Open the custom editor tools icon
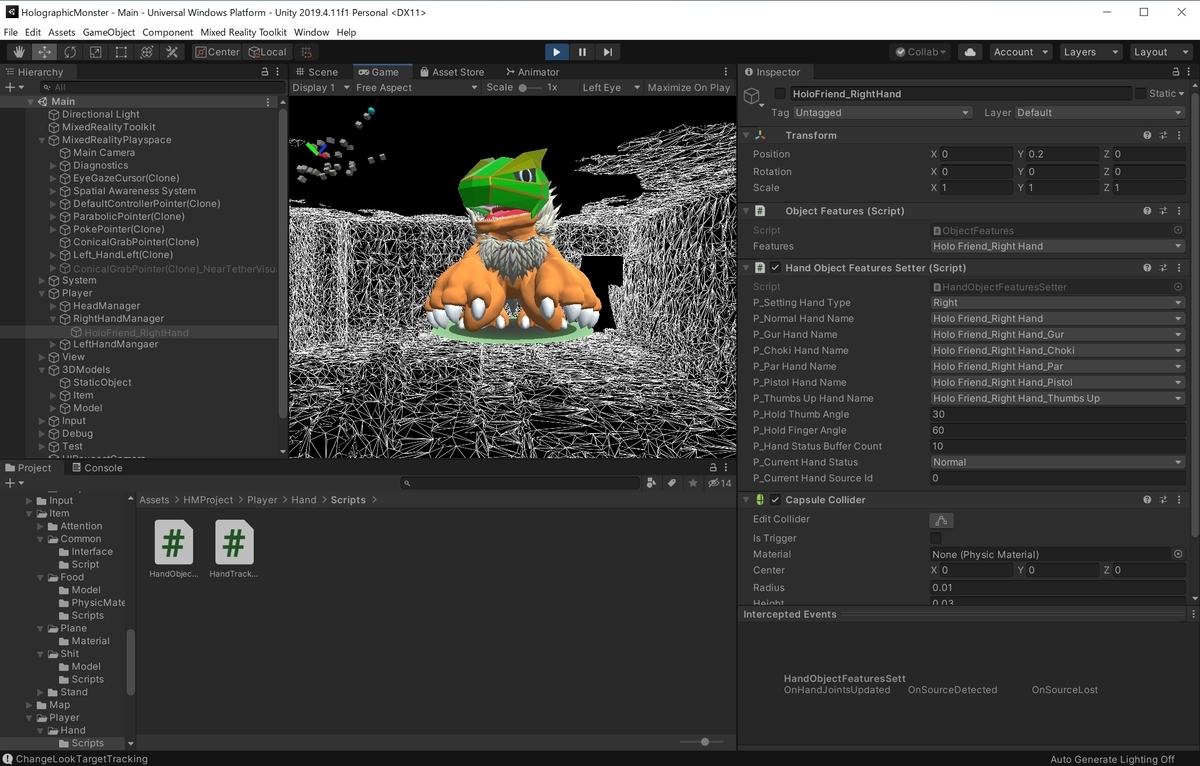The width and height of the screenshot is (1200, 766). click(172, 52)
